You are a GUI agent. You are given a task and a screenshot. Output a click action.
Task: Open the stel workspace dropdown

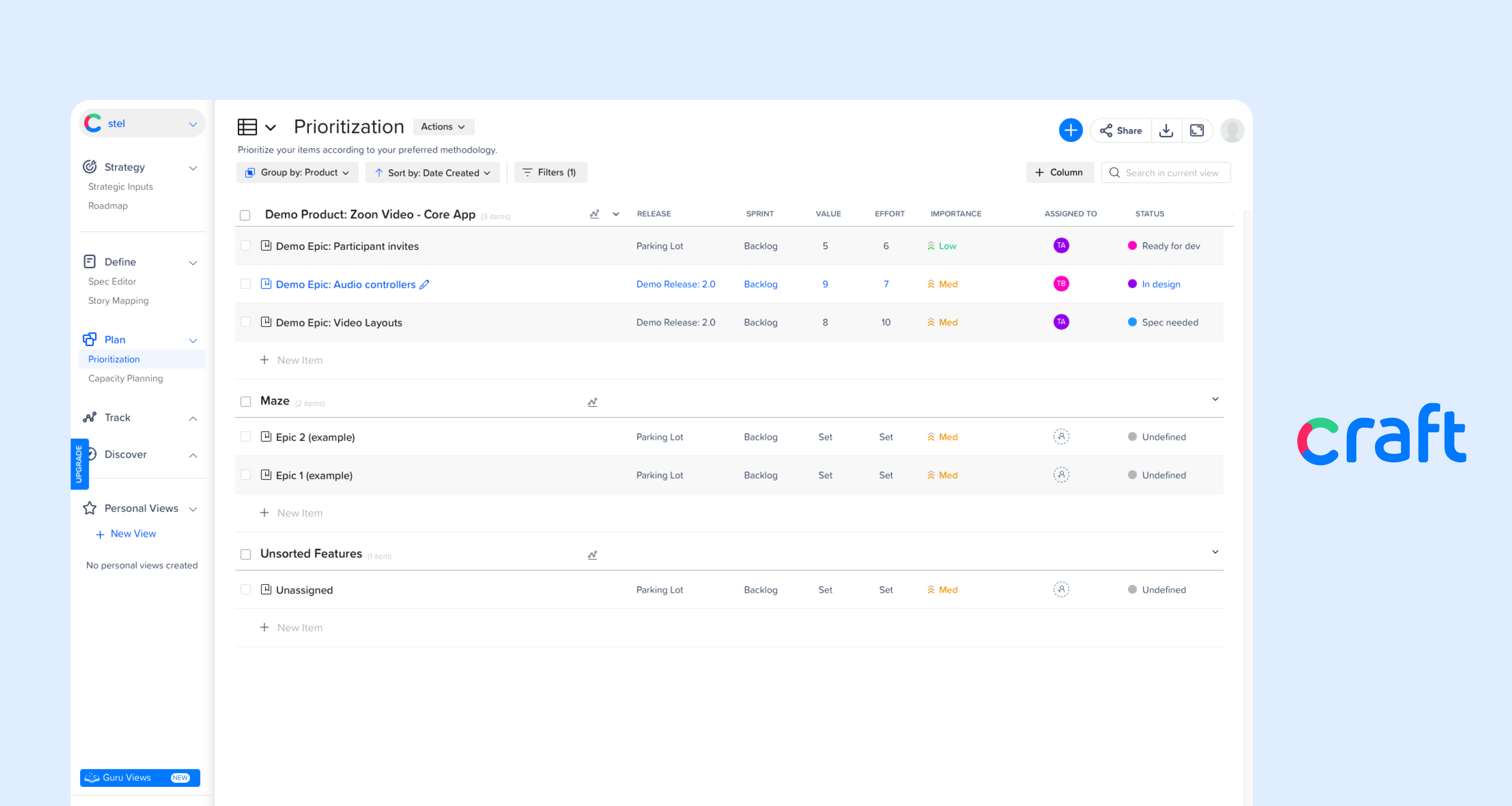142,123
